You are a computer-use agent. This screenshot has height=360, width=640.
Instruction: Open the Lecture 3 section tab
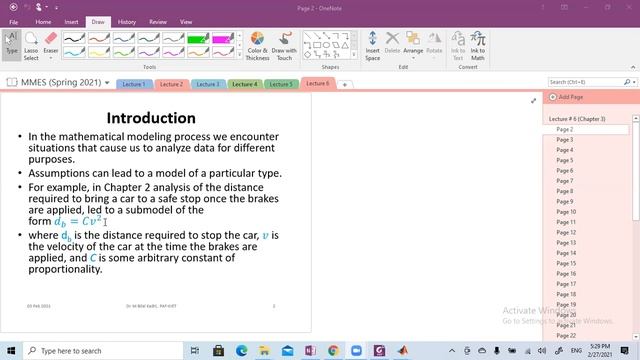(208, 84)
